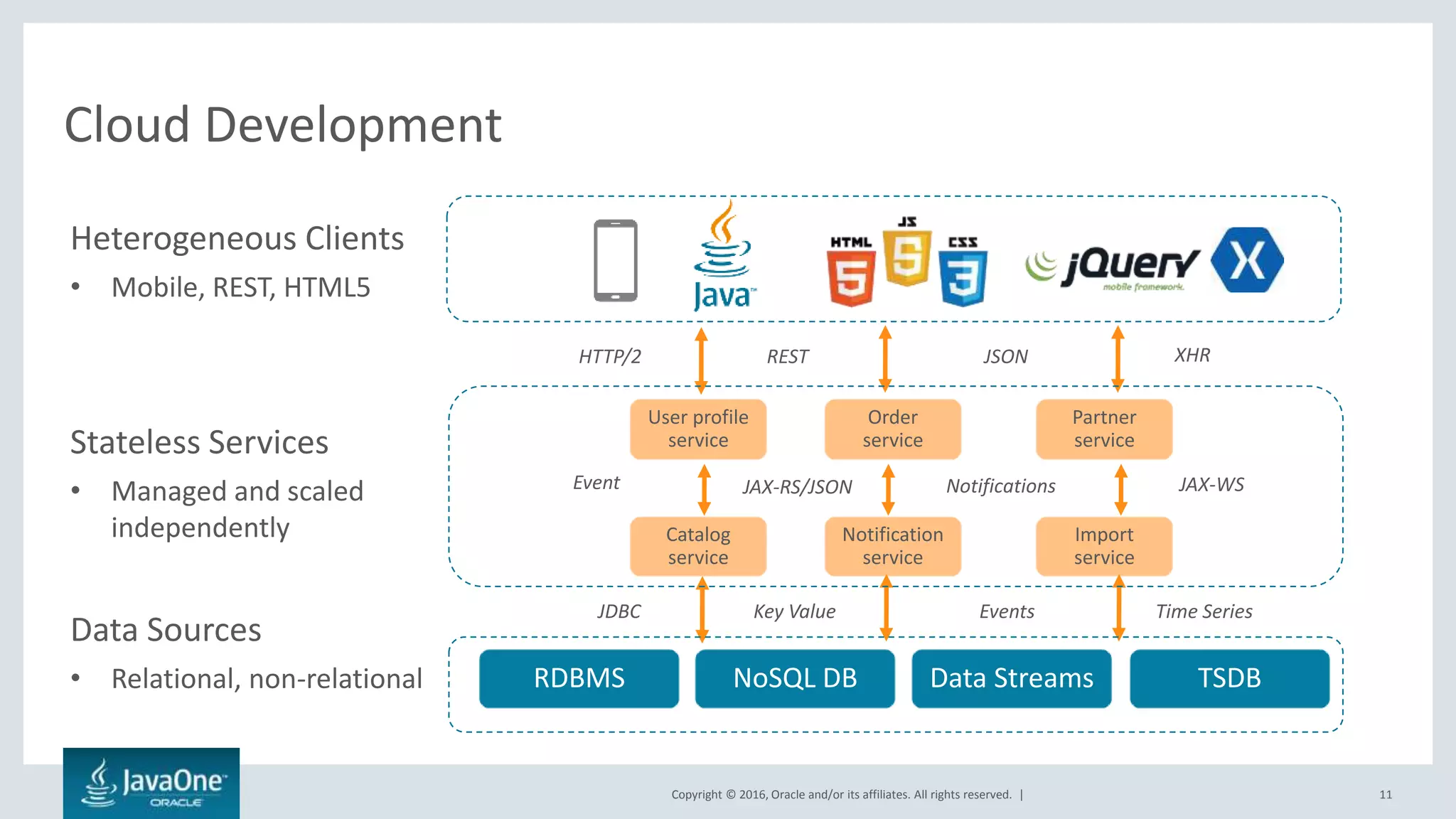Image resolution: width=1456 pixels, height=819 pixels.
Task: Click the orange arrow beside HTTP/2 label
Action: click(x=701, y=360)
